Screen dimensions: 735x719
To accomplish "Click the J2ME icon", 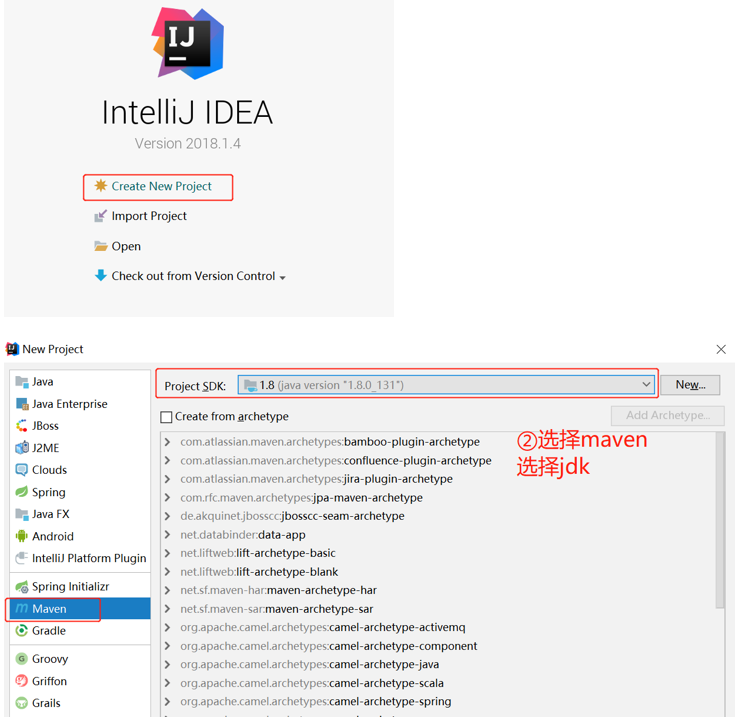I will click(22, 448).
